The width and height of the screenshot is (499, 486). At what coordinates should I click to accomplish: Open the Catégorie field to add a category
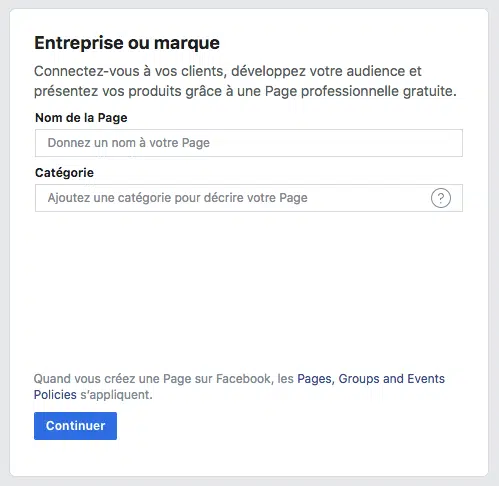(249, 198)
